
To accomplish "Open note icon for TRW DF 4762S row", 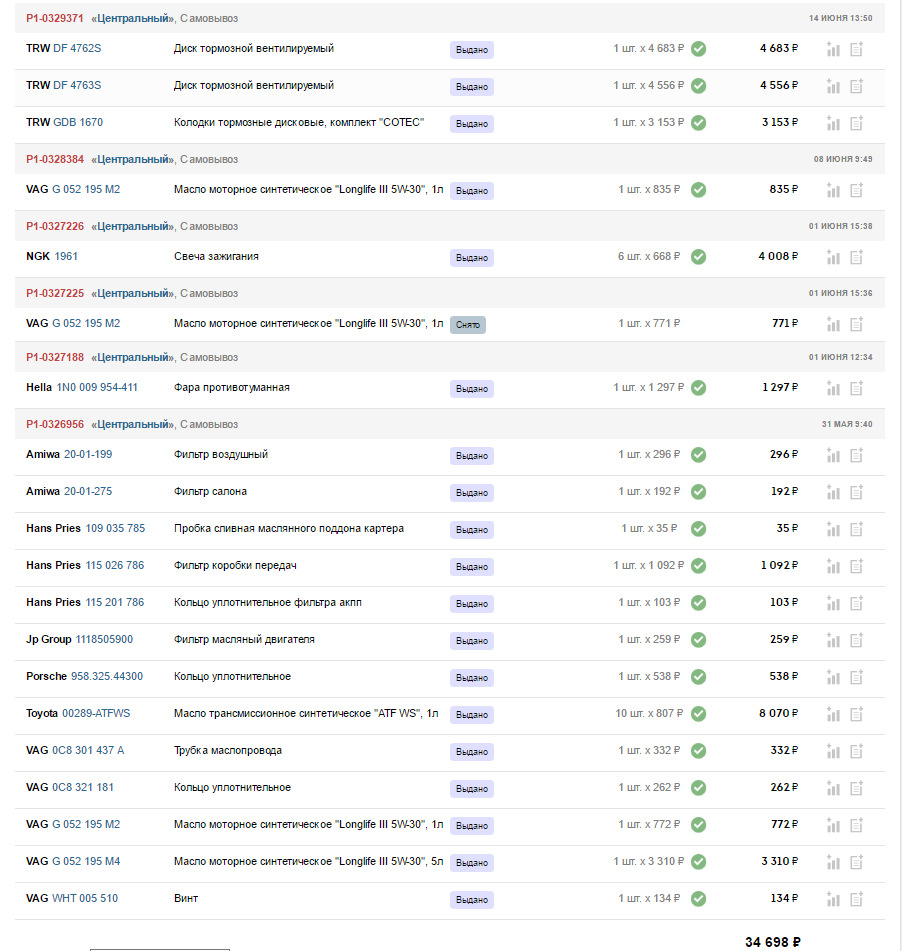I will [x=857, y=50].
